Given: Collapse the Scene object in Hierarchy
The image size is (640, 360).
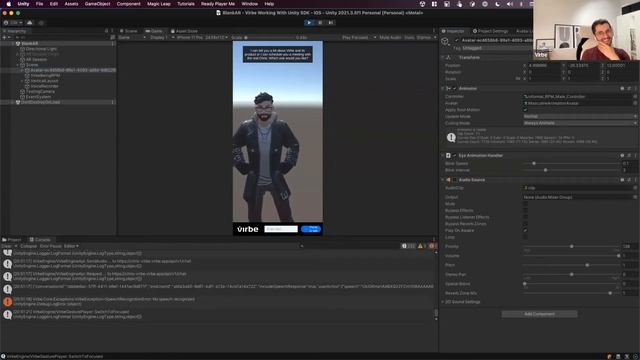Looking at the screenshot, I should (x=18, y=65).
